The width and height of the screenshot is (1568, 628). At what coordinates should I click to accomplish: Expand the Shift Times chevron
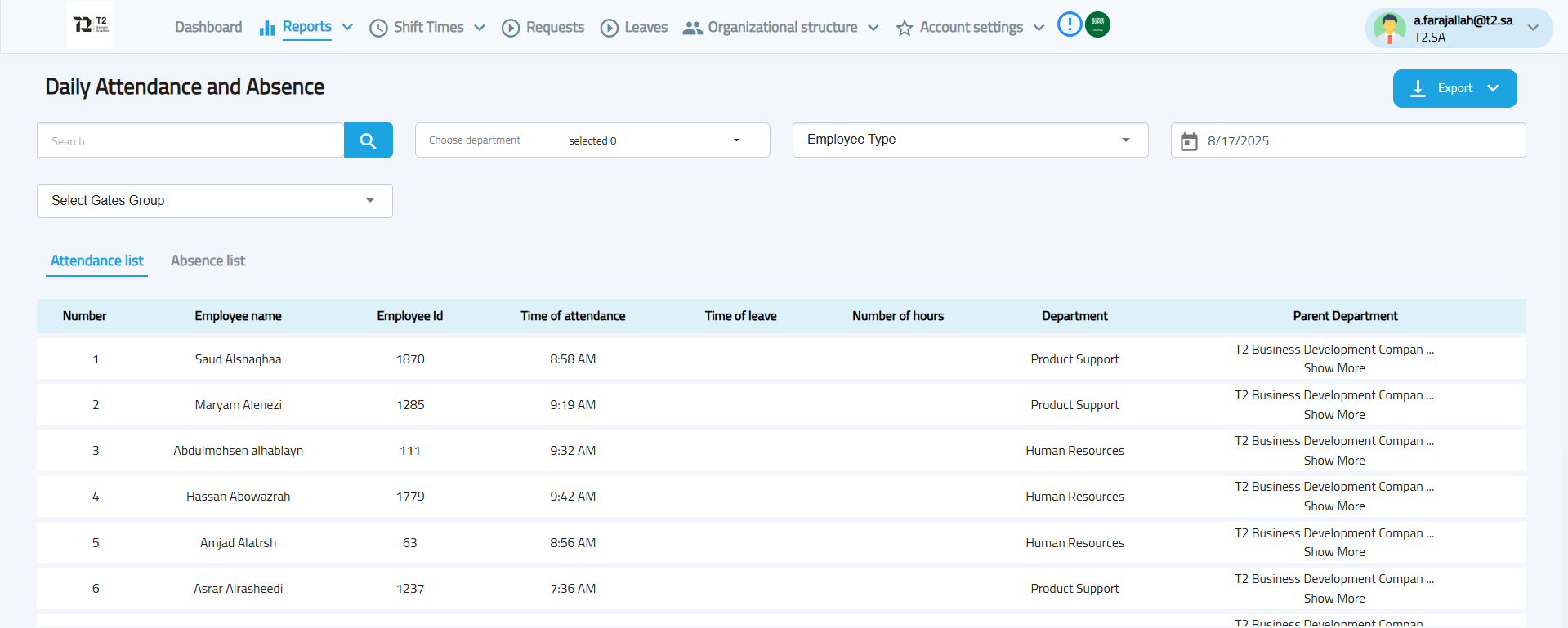[x=480, y=28]
